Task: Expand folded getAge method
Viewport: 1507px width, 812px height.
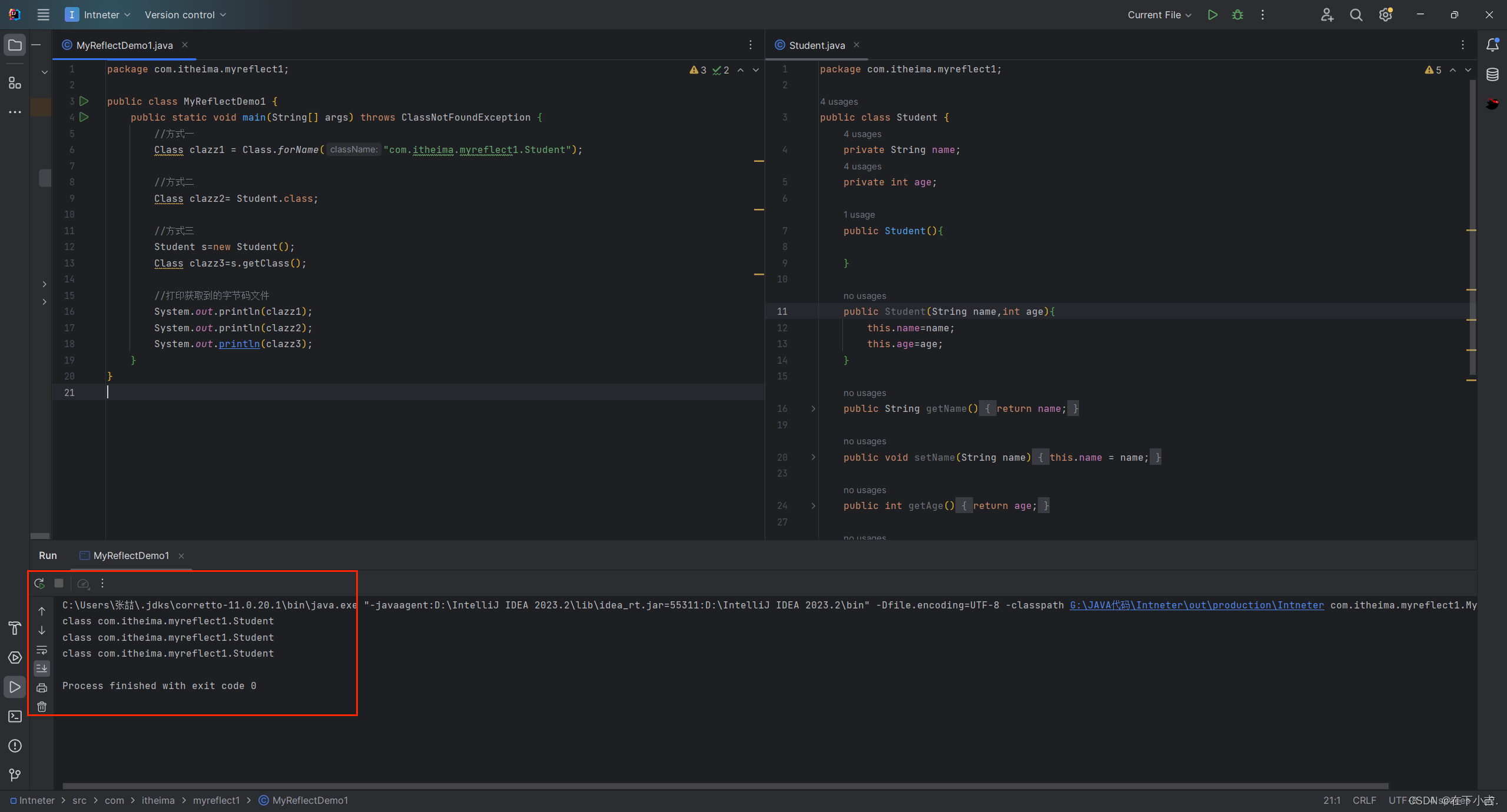Action: tap(814, 505)
